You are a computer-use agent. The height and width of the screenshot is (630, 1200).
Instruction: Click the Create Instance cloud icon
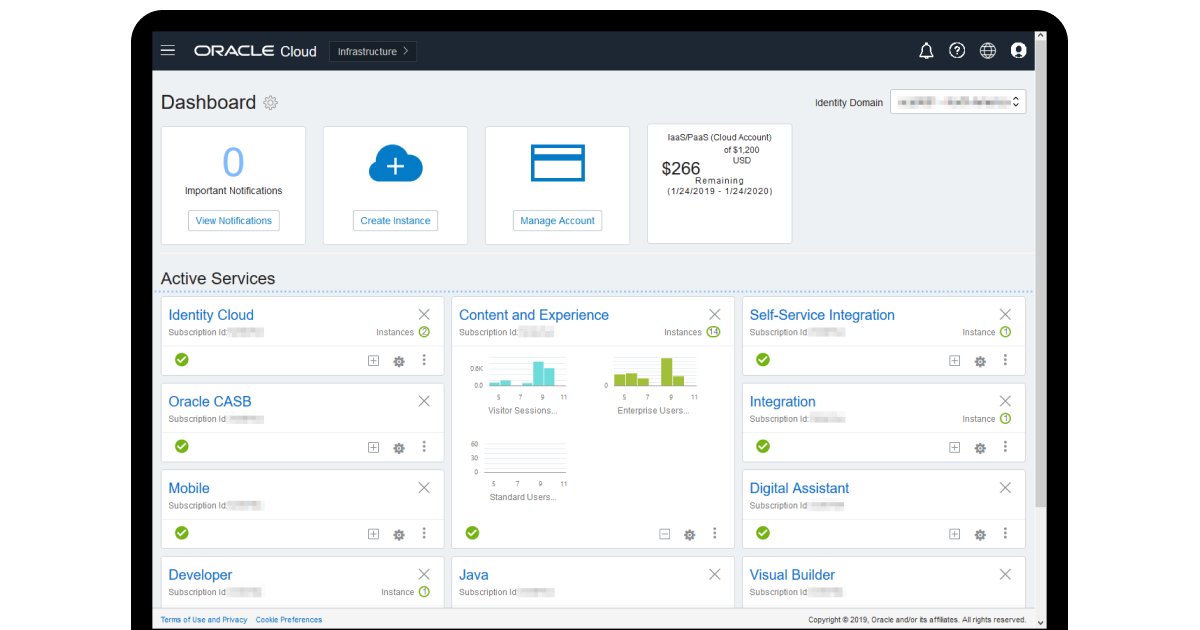pyautogui.click(x=395, y=162)
